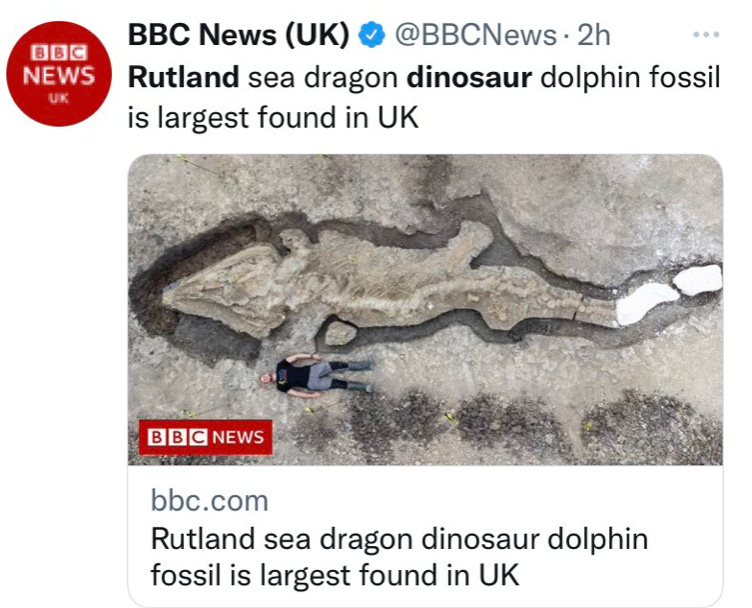The width and height of the screenshot is (752, 608).
Task: Click the white plaster patches at the tail
Action: (x=669, y=293)
